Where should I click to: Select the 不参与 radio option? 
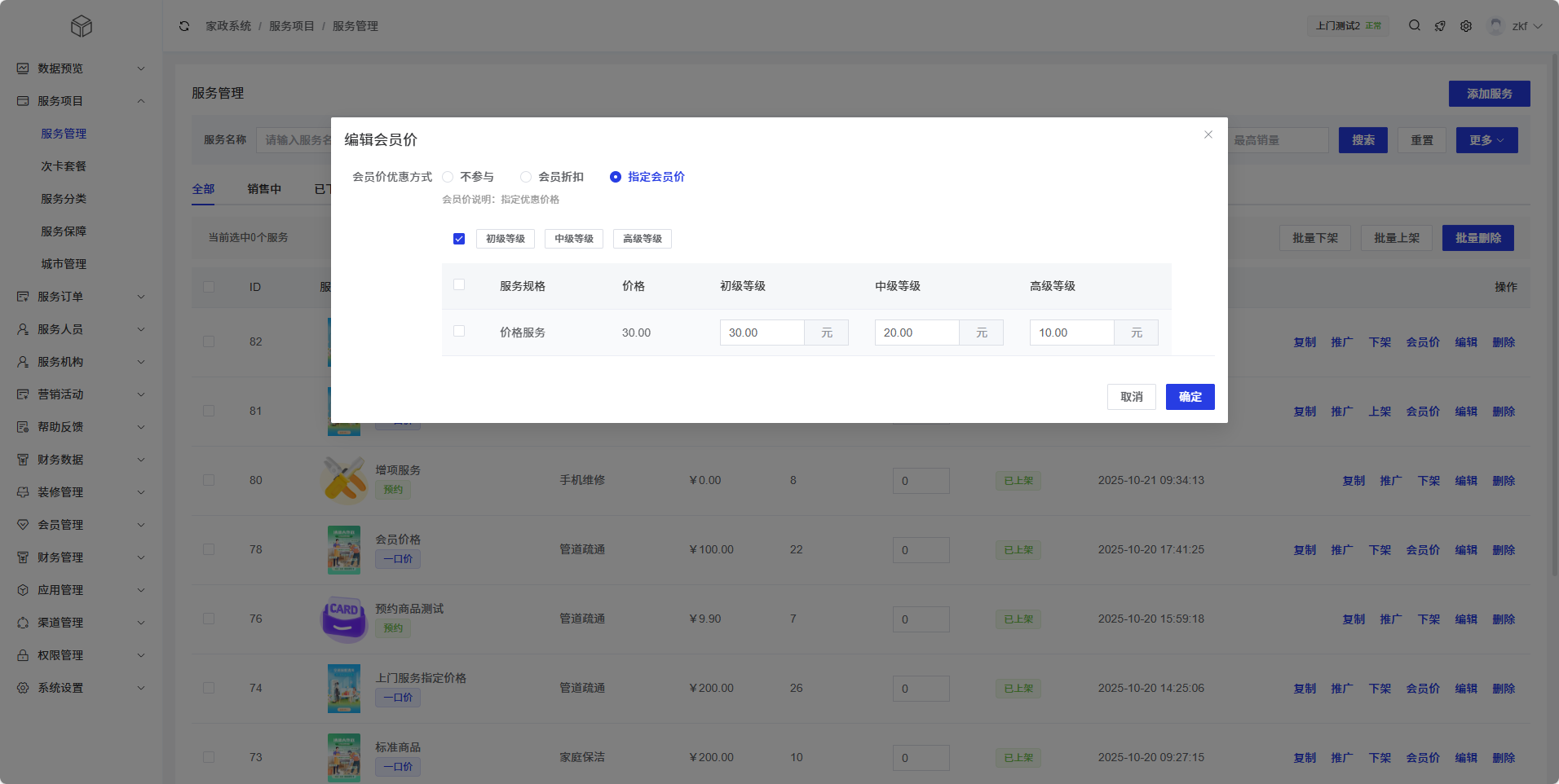tap(448, 177)
